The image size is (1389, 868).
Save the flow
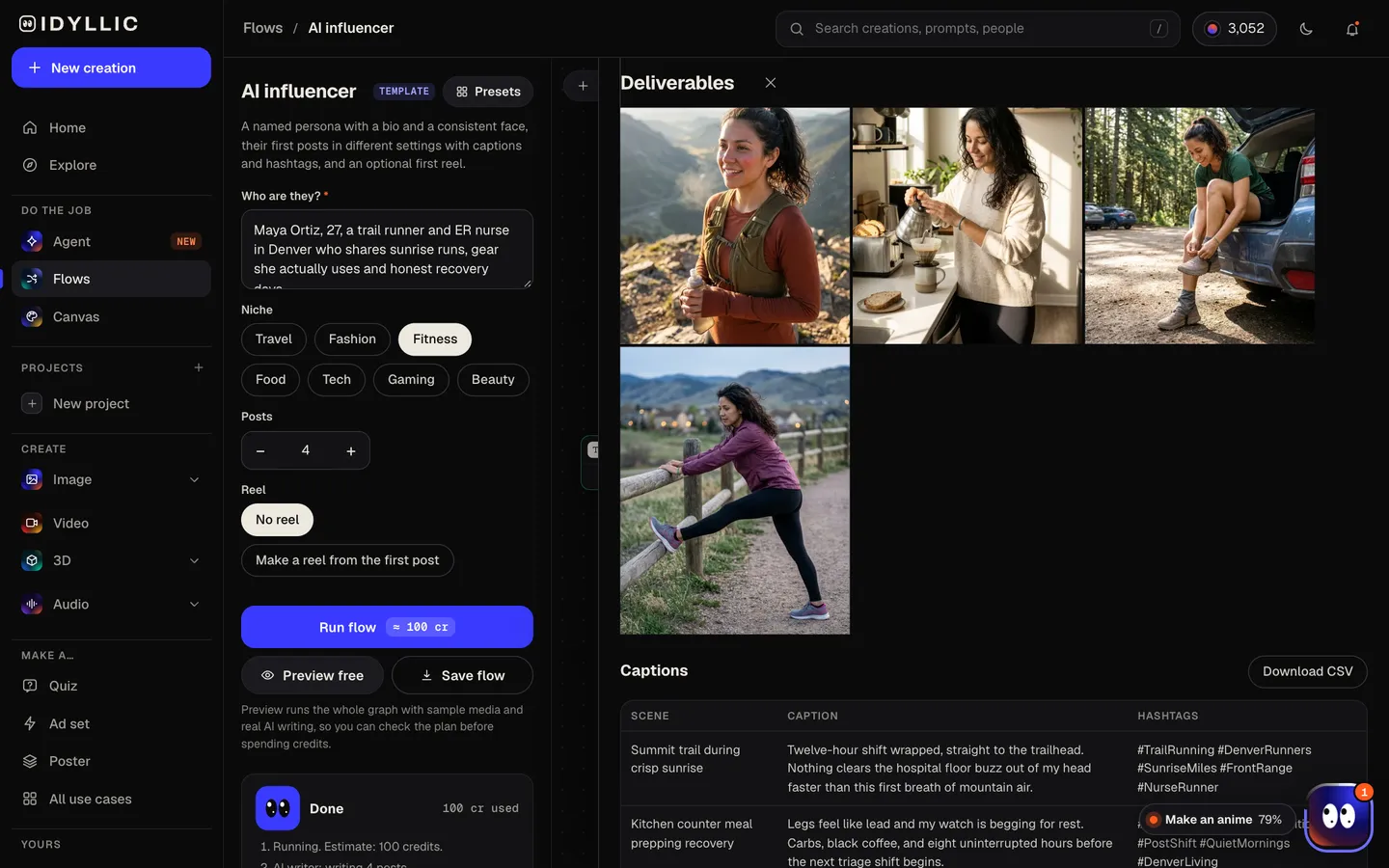pos(462,675)
